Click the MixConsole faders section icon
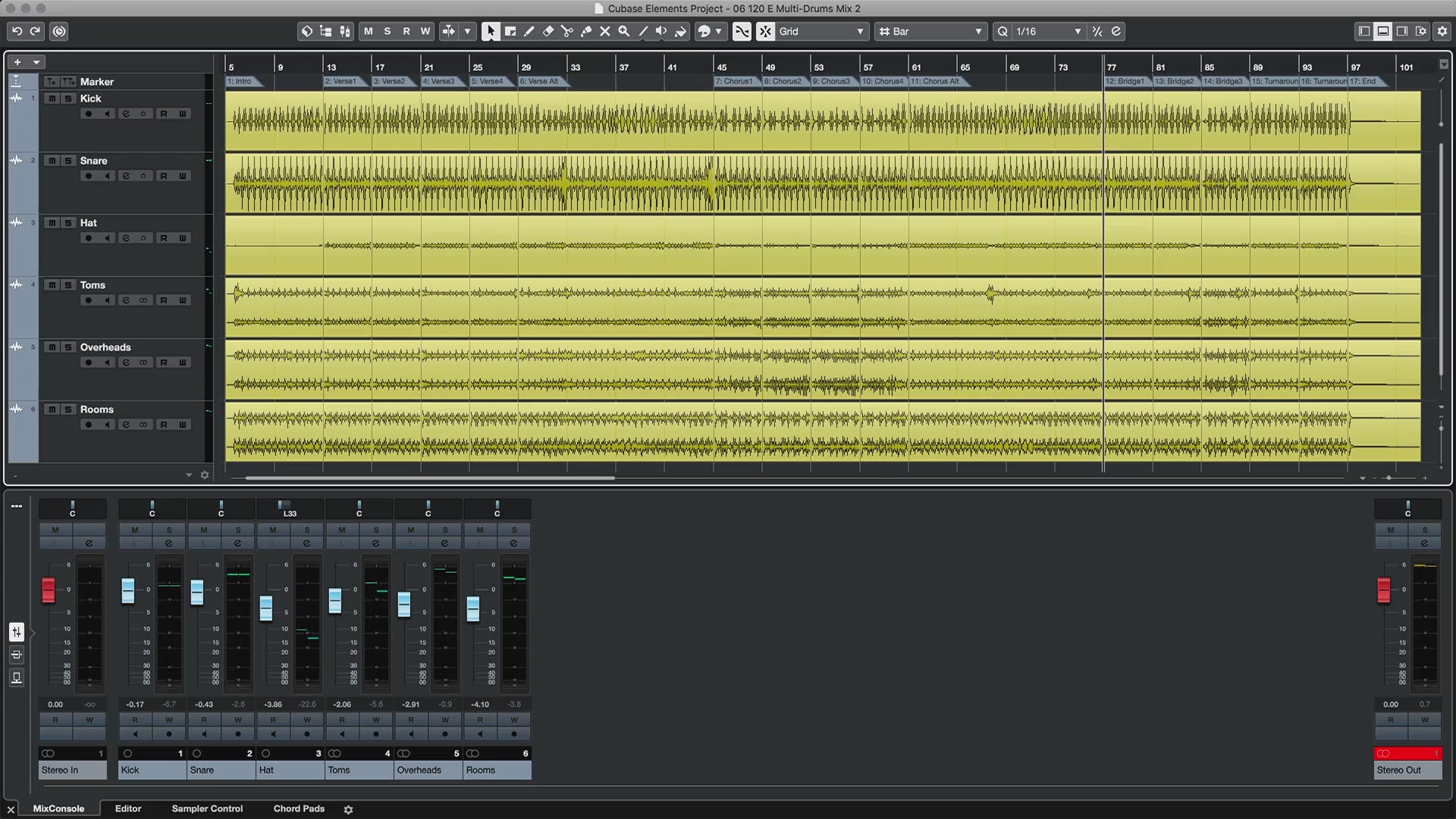 [17, 632]
